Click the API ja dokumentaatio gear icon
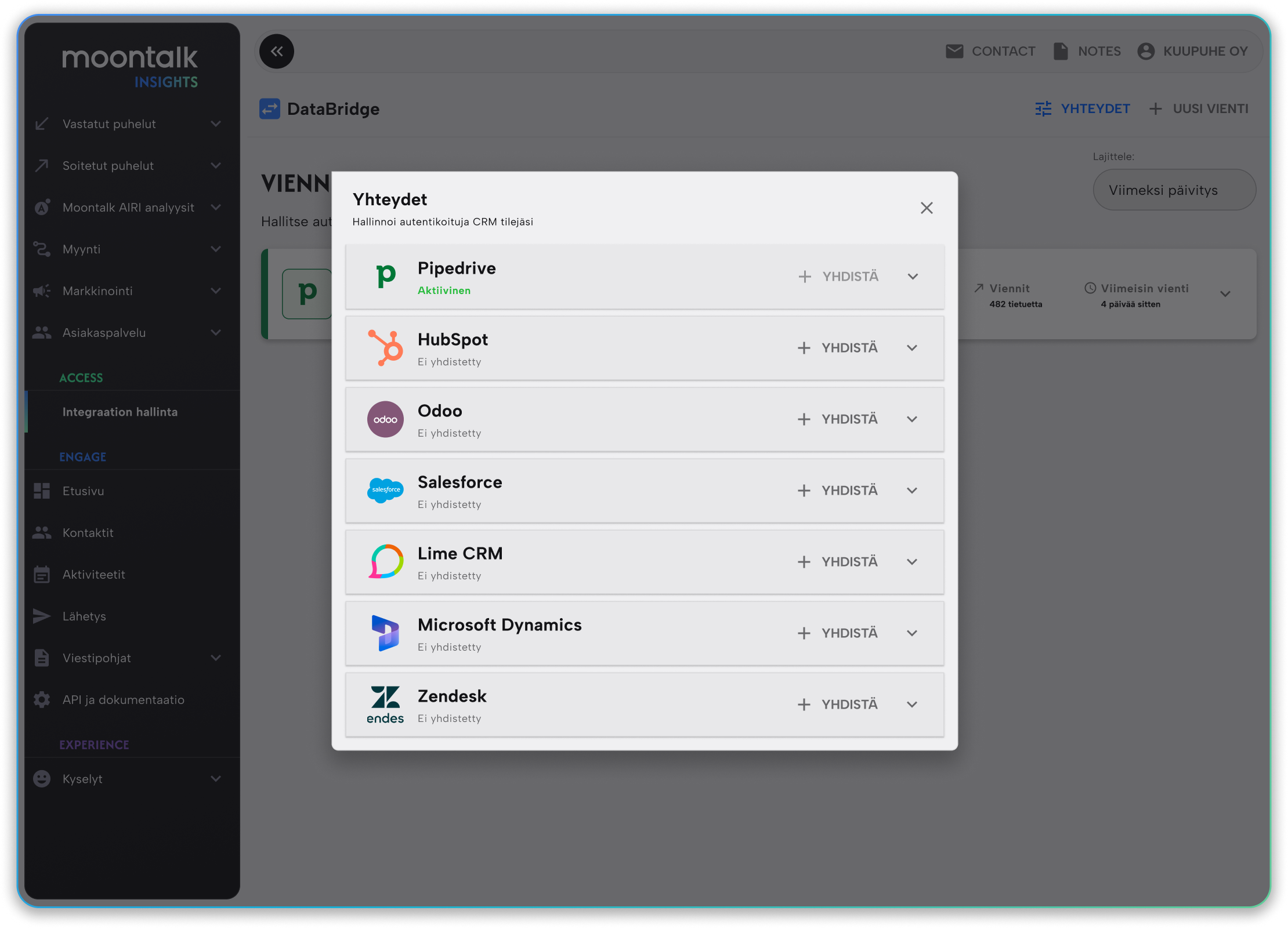Viewport: 1288px width, 929px height. coord(42,699)
